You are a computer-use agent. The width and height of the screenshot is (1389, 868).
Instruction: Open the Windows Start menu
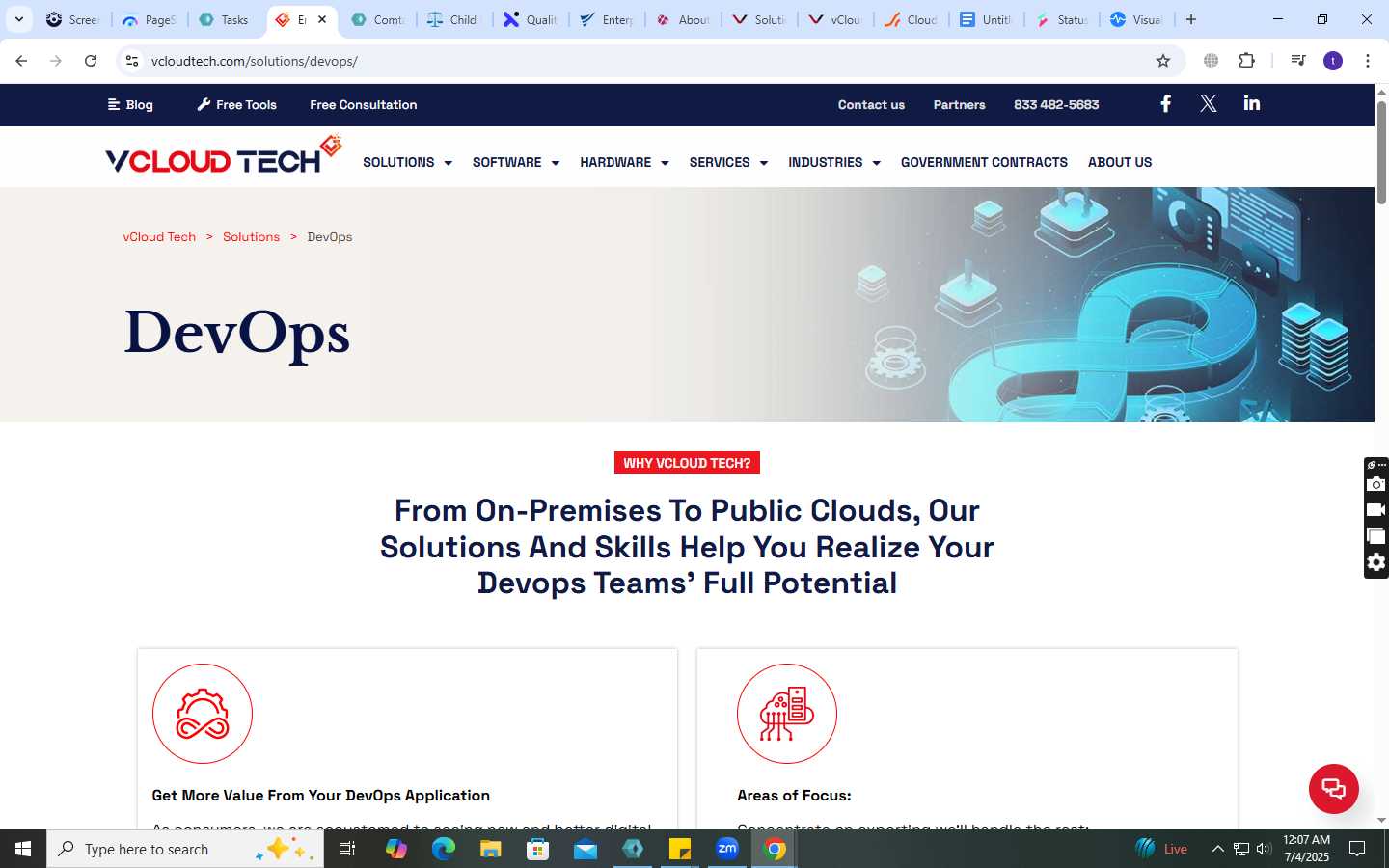(23, 849)
